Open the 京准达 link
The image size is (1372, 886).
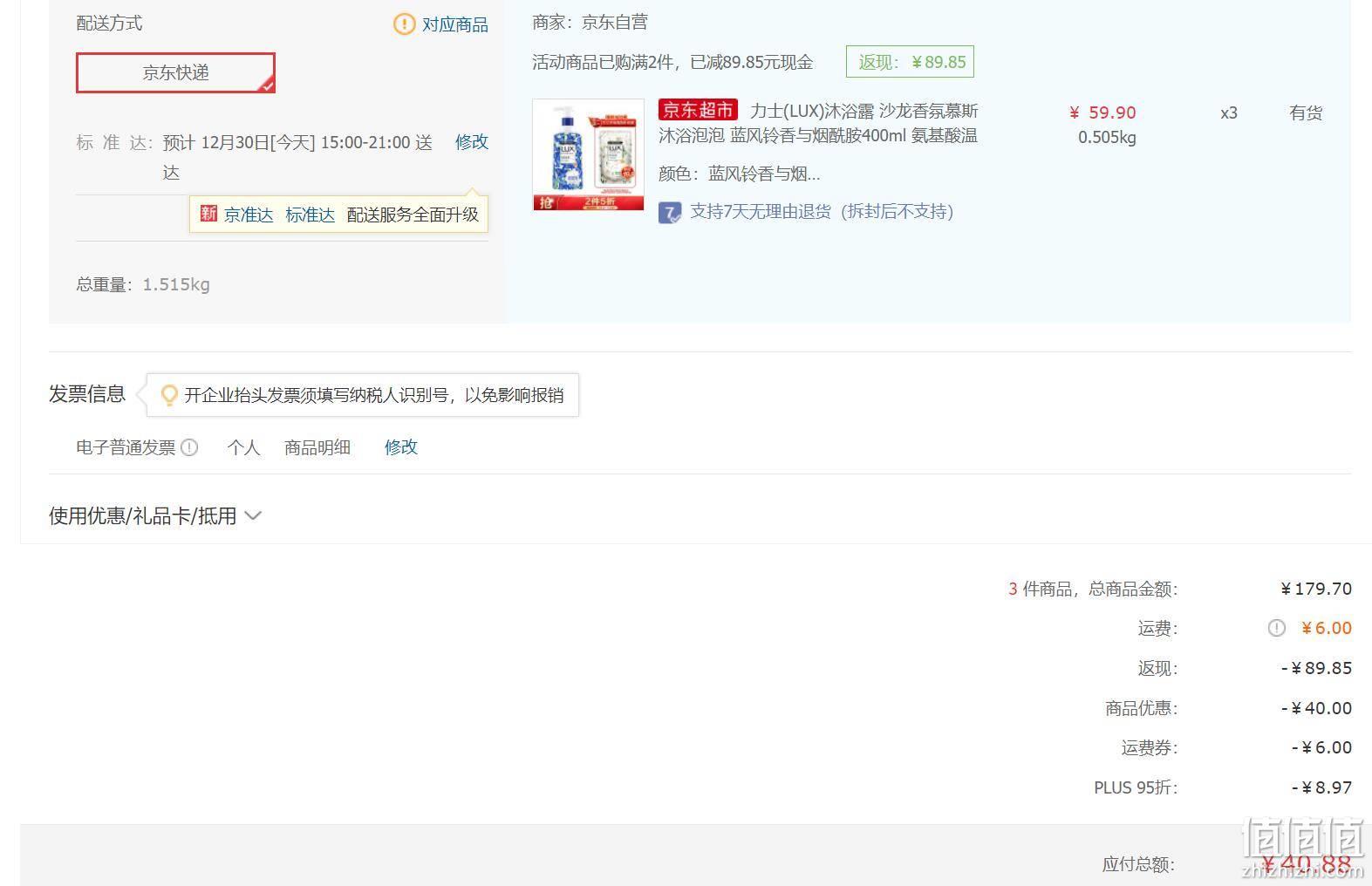249,215
